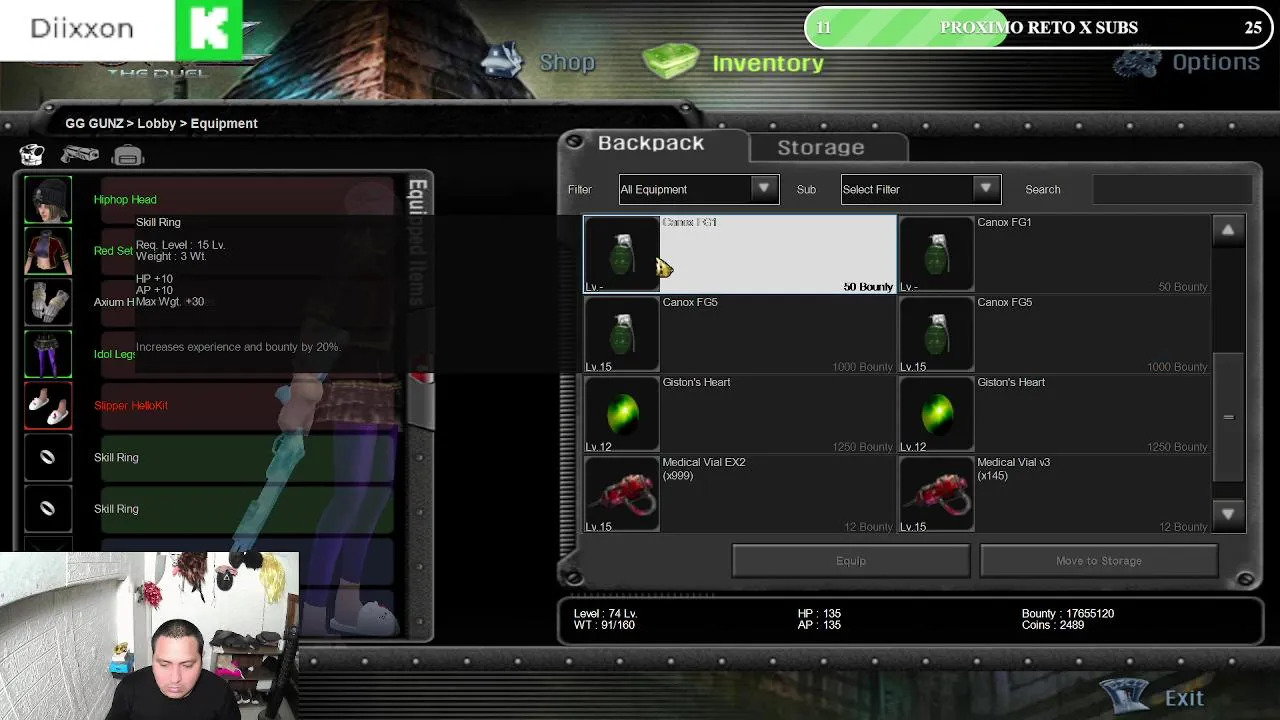Viewport: 1280px width, 720px height.
Task: Open the Shop menu
Action: point(567,62)
